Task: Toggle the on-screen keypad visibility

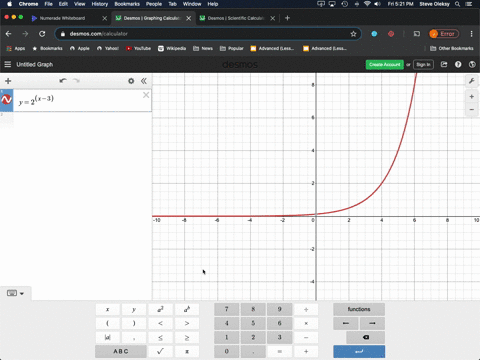Action: pos(15,293)
